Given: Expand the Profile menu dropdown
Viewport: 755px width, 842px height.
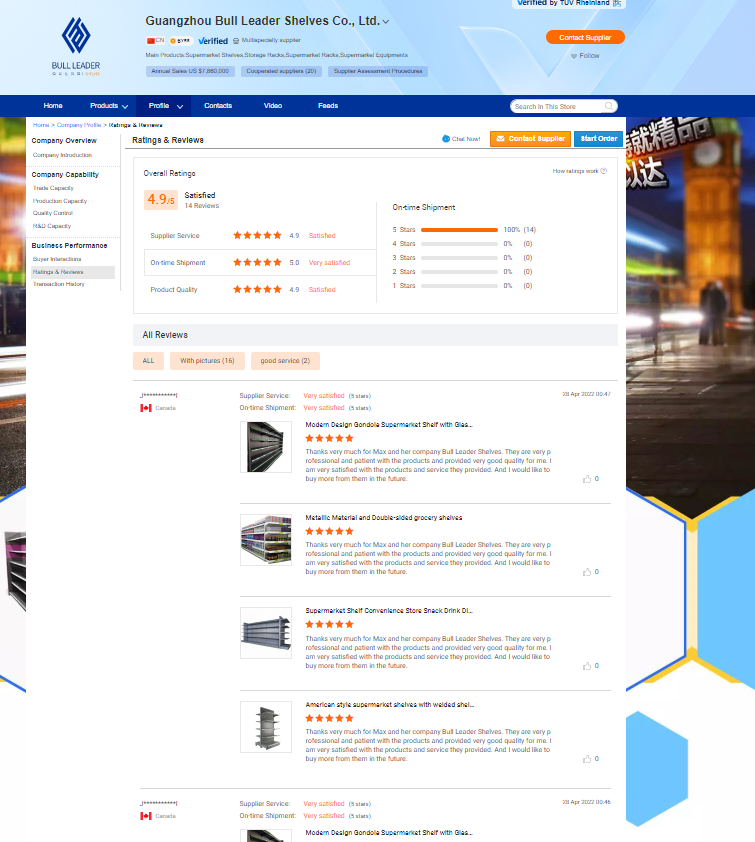Looking at the screenshot, I should click(180, 106).
